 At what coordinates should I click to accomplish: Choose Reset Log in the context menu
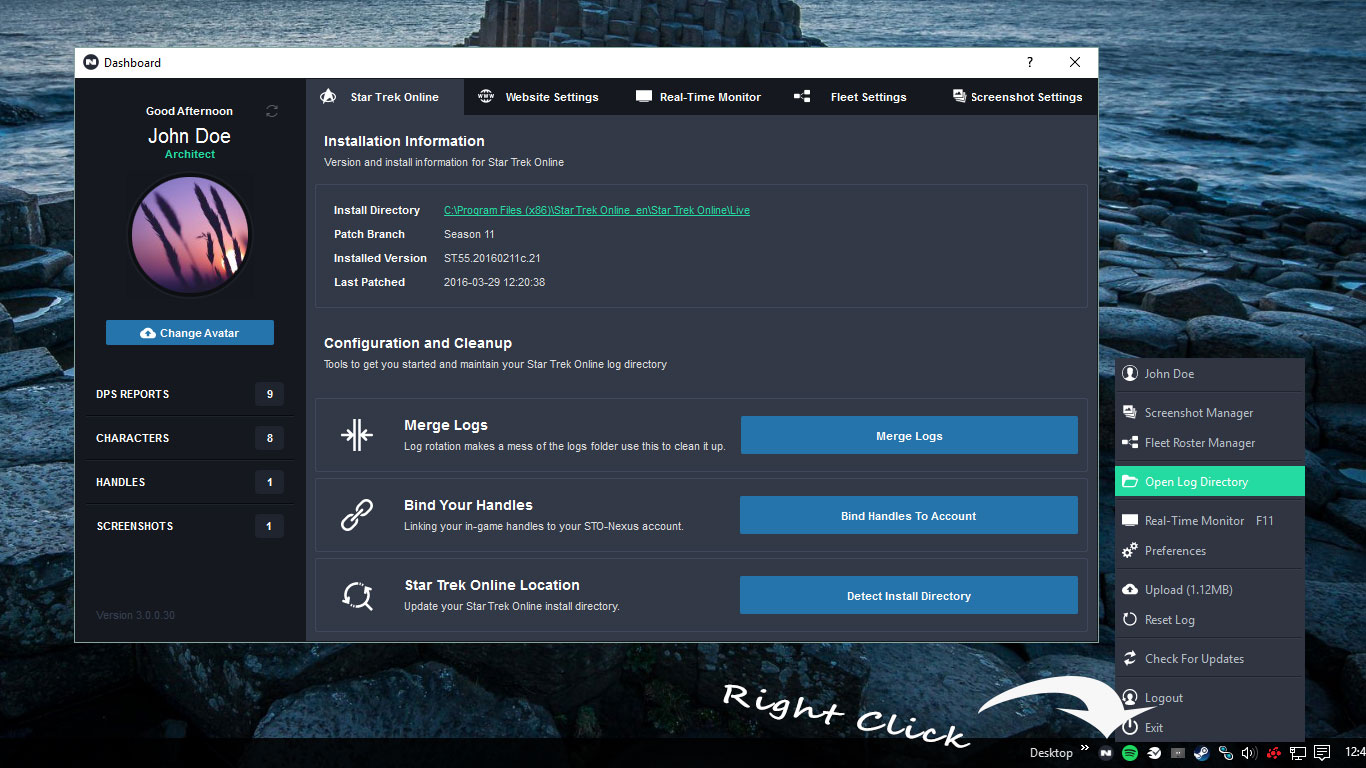[1166, 620]
